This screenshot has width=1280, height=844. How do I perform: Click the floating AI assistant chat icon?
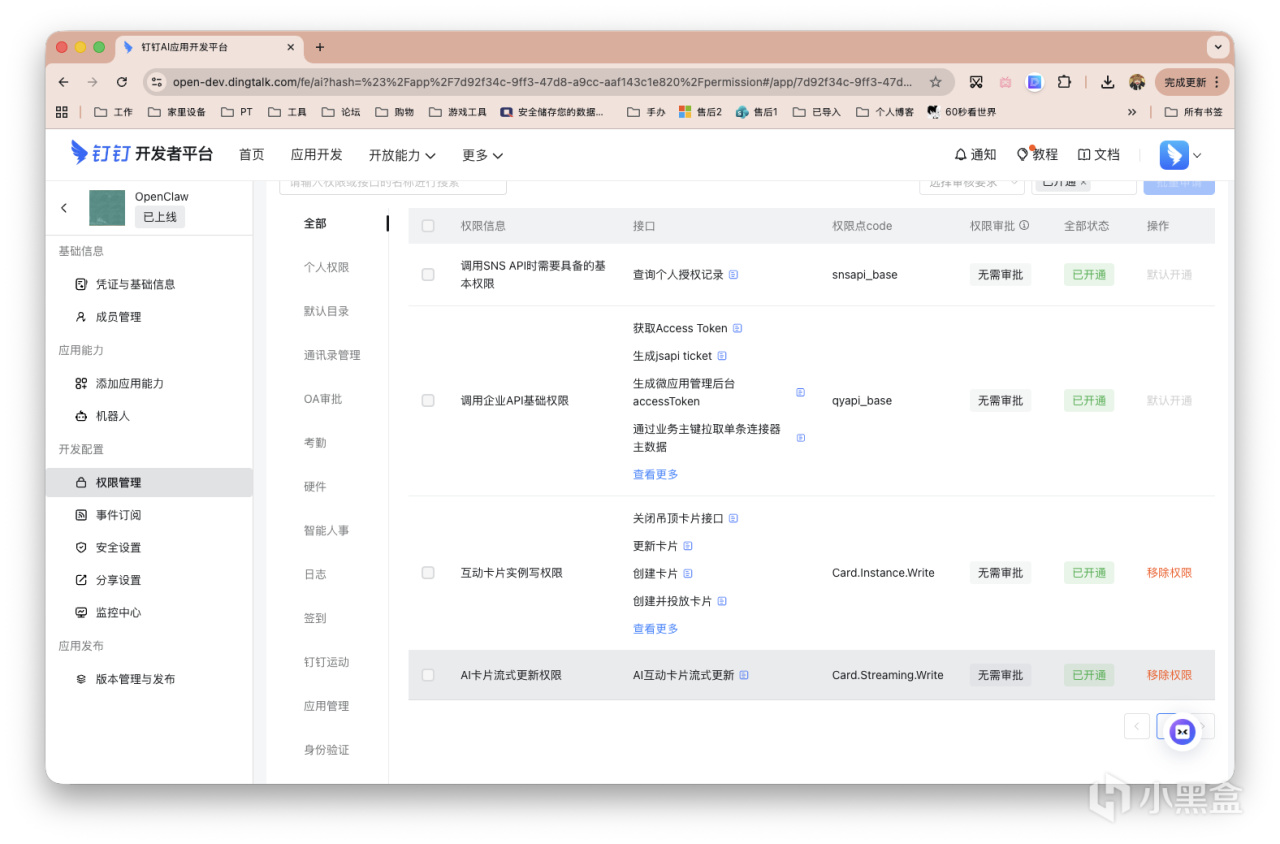click(x=1183, y=732)
